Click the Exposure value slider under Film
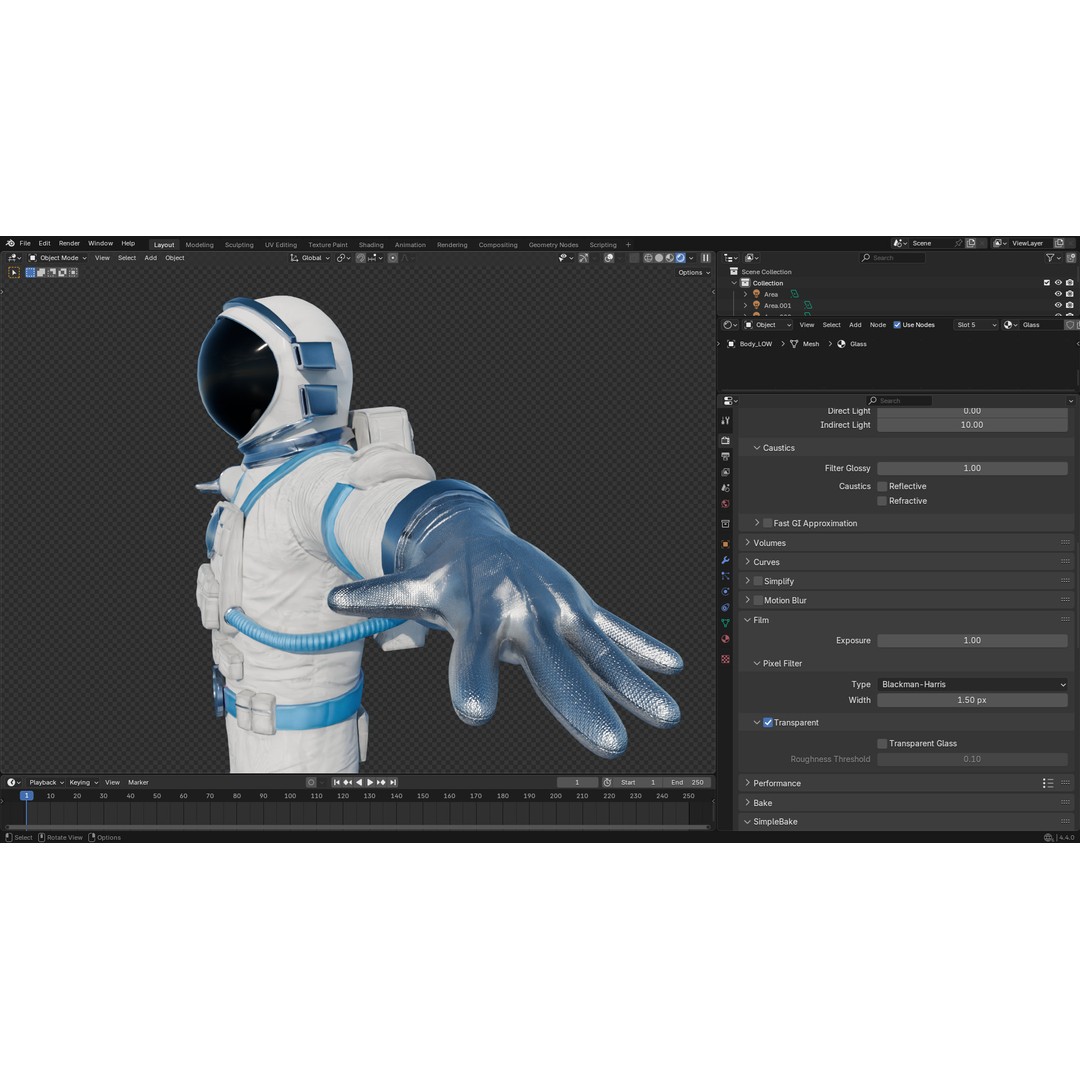 (971, 640)
